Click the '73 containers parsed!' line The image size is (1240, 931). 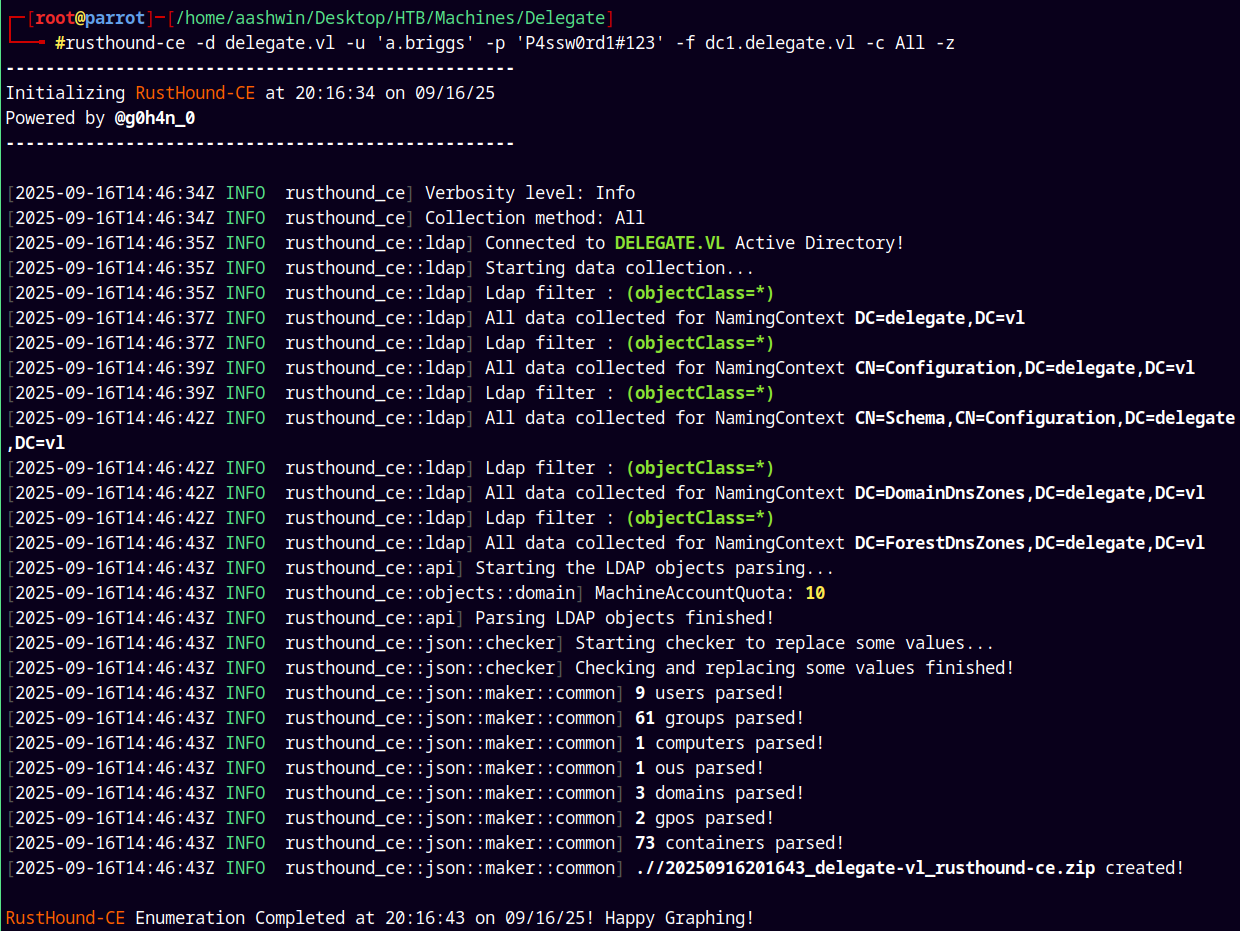click(x=739, y=843)
